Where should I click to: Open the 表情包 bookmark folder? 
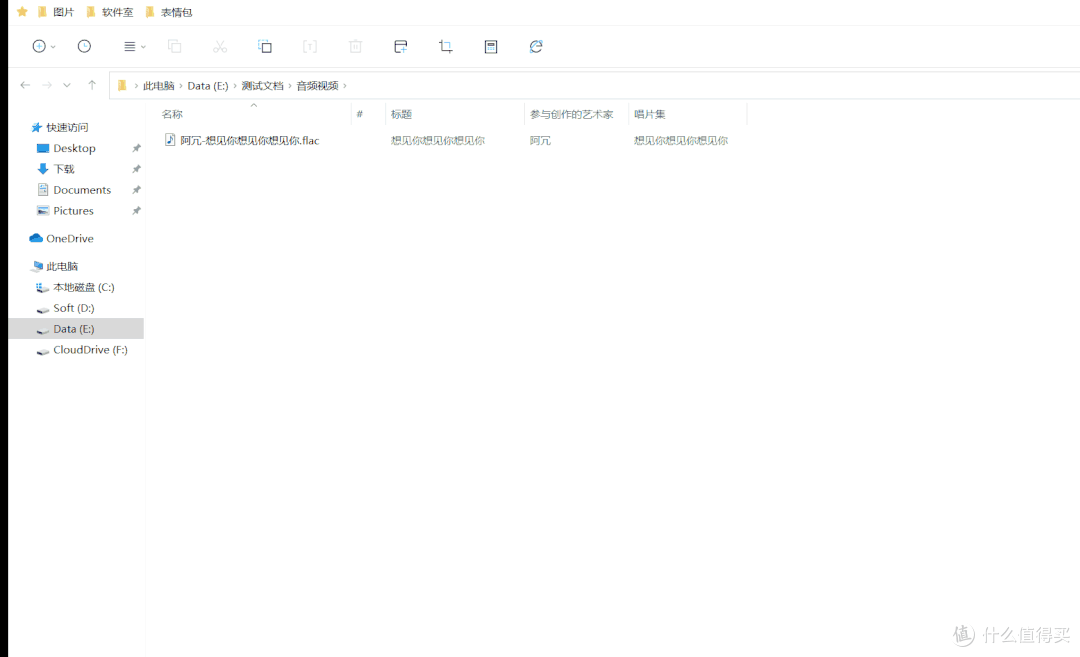(x=169, y=12)
